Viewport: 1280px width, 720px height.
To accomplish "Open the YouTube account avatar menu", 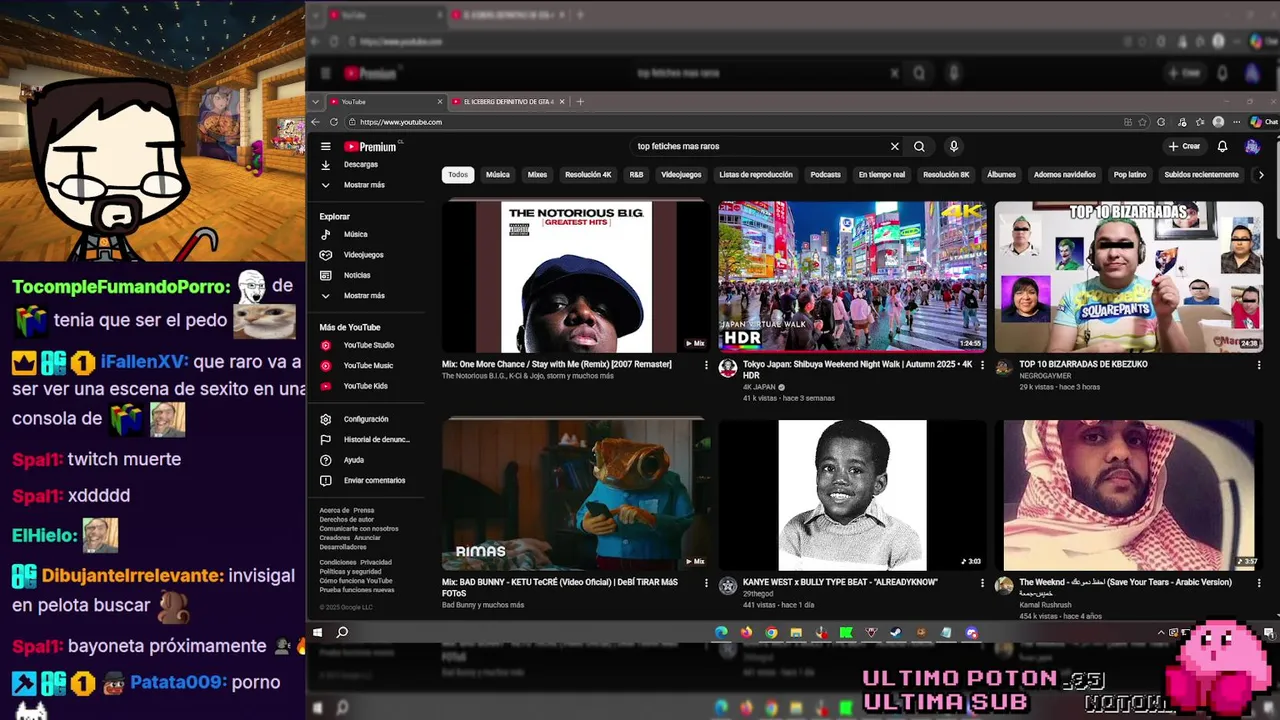I will [x=1252, y=146].
